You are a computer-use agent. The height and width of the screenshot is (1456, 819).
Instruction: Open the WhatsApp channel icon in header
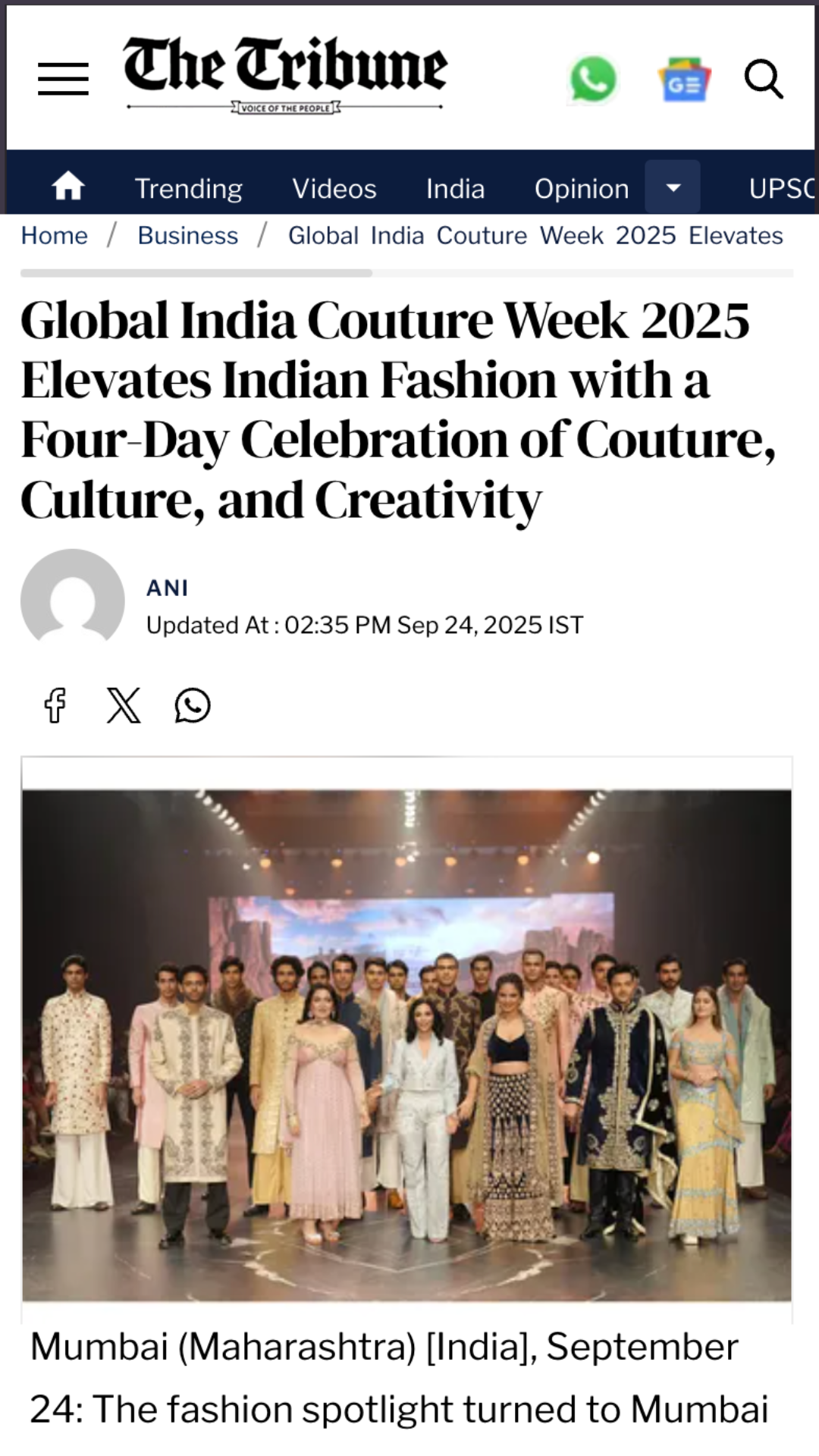pyautogui.click(x=593, y=79)
